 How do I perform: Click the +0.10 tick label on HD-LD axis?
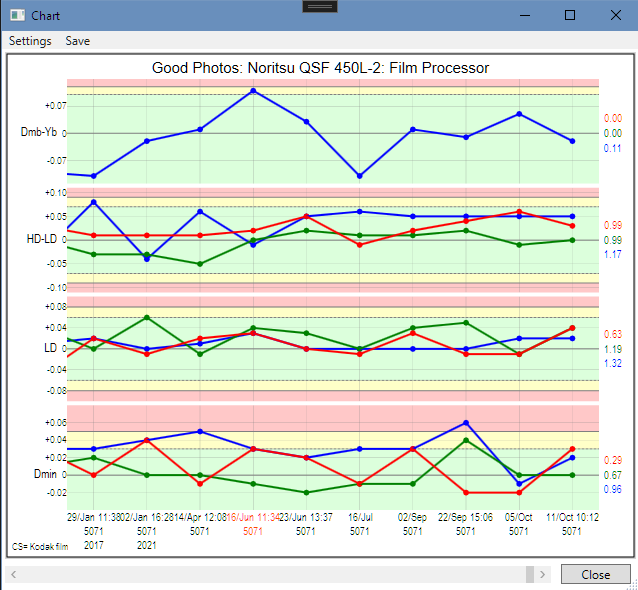coord(56,192)
